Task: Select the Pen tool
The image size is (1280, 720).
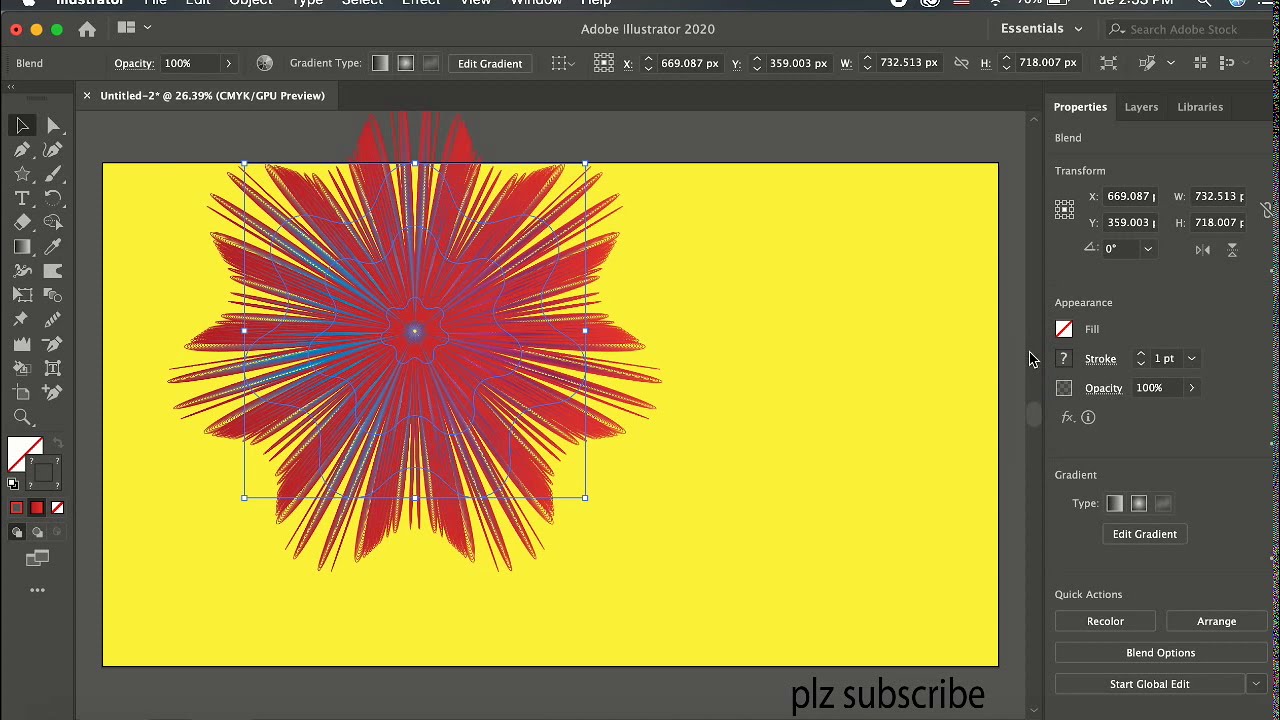Action: point(22,150)
